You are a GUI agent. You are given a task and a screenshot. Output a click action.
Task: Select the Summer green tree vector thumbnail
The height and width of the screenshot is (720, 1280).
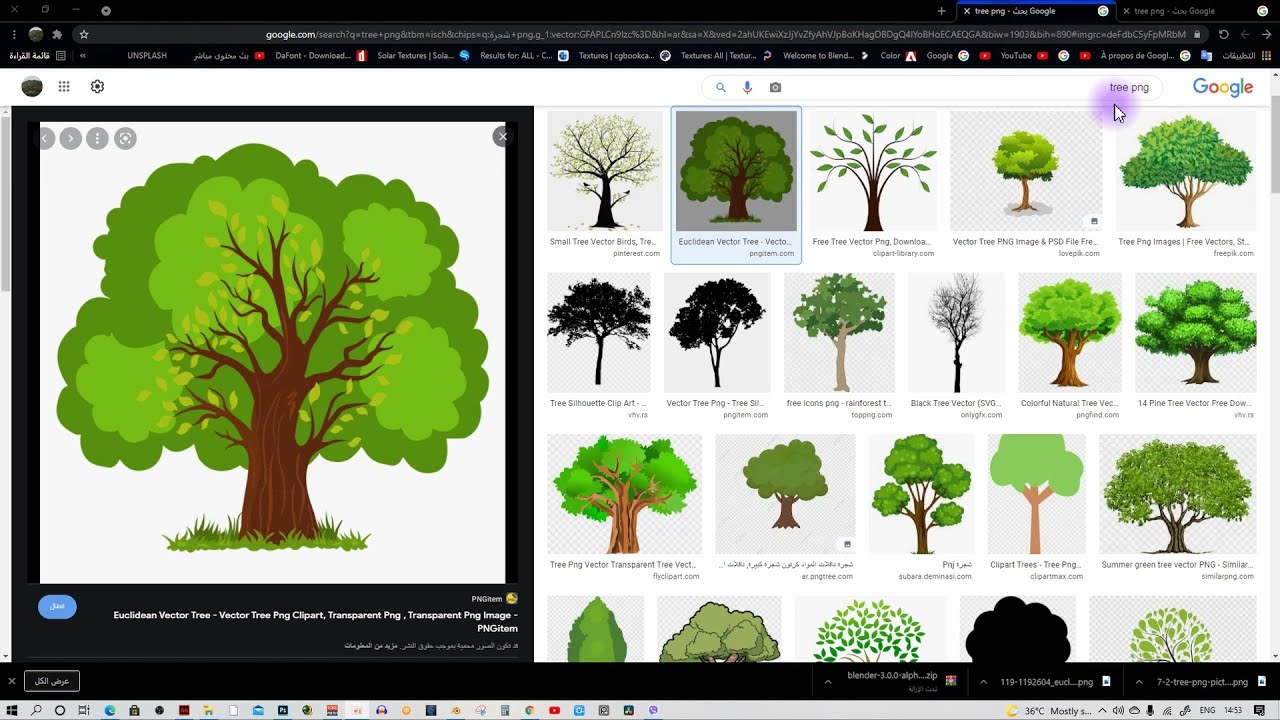pyautogui.click(x=1177, y=494)
